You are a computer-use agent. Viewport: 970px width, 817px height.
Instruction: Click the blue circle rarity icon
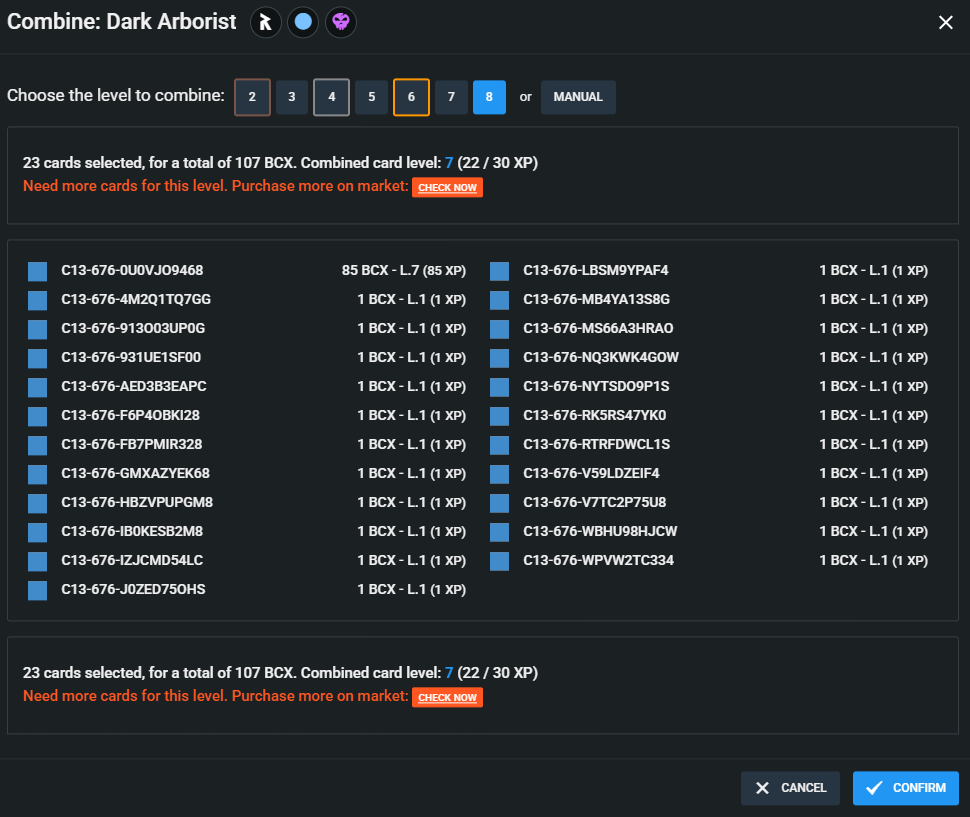tap(303, 22)
